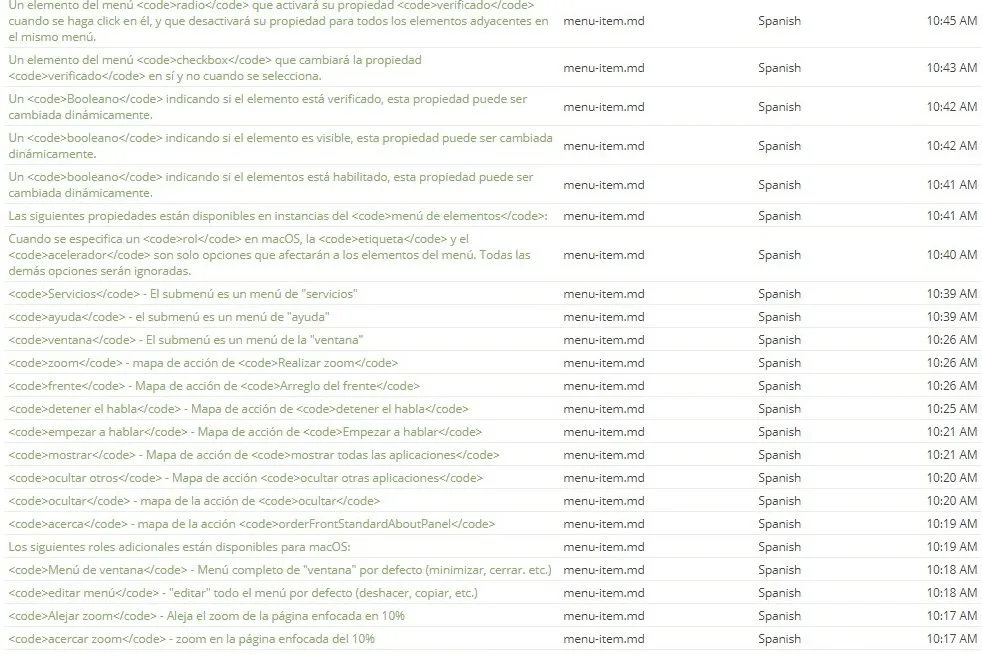The height and width of the screenshot is (654, 982).
Task: Open the 'Arreglo del frente' translation string
Action: click(214, 386)
